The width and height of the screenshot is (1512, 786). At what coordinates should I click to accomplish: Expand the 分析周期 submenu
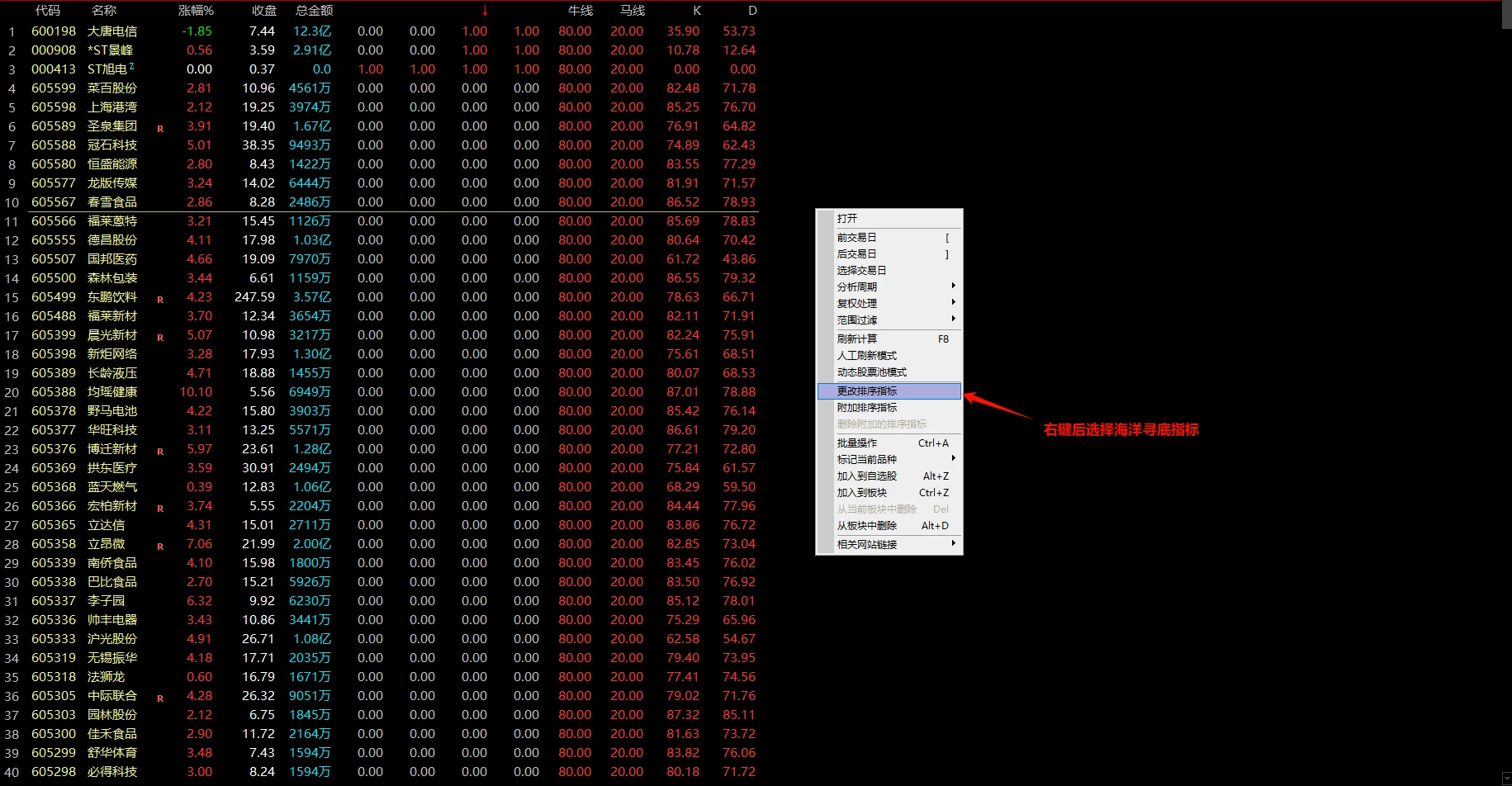tap(889, 286)
